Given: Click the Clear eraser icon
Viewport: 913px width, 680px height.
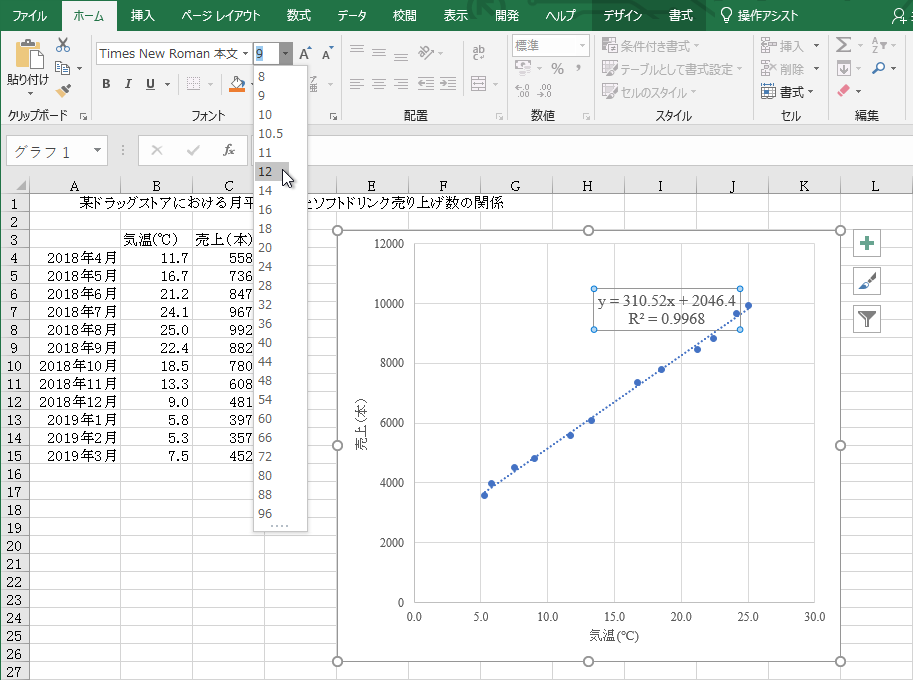Looking at the screenshot, I should point(844,91).
